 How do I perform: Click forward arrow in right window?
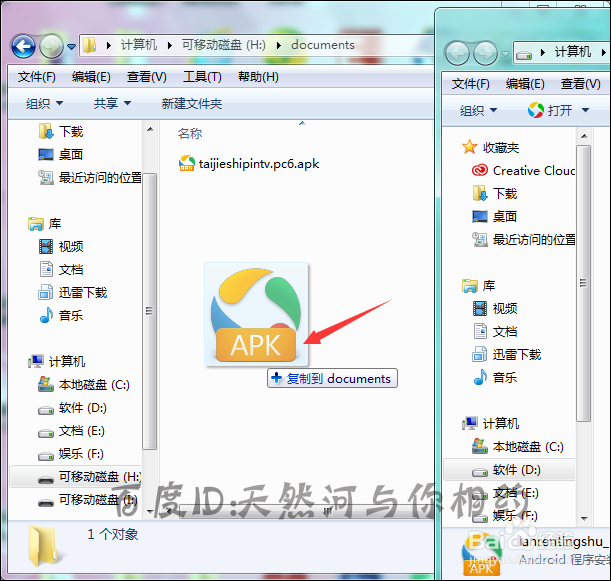point(485,53)
